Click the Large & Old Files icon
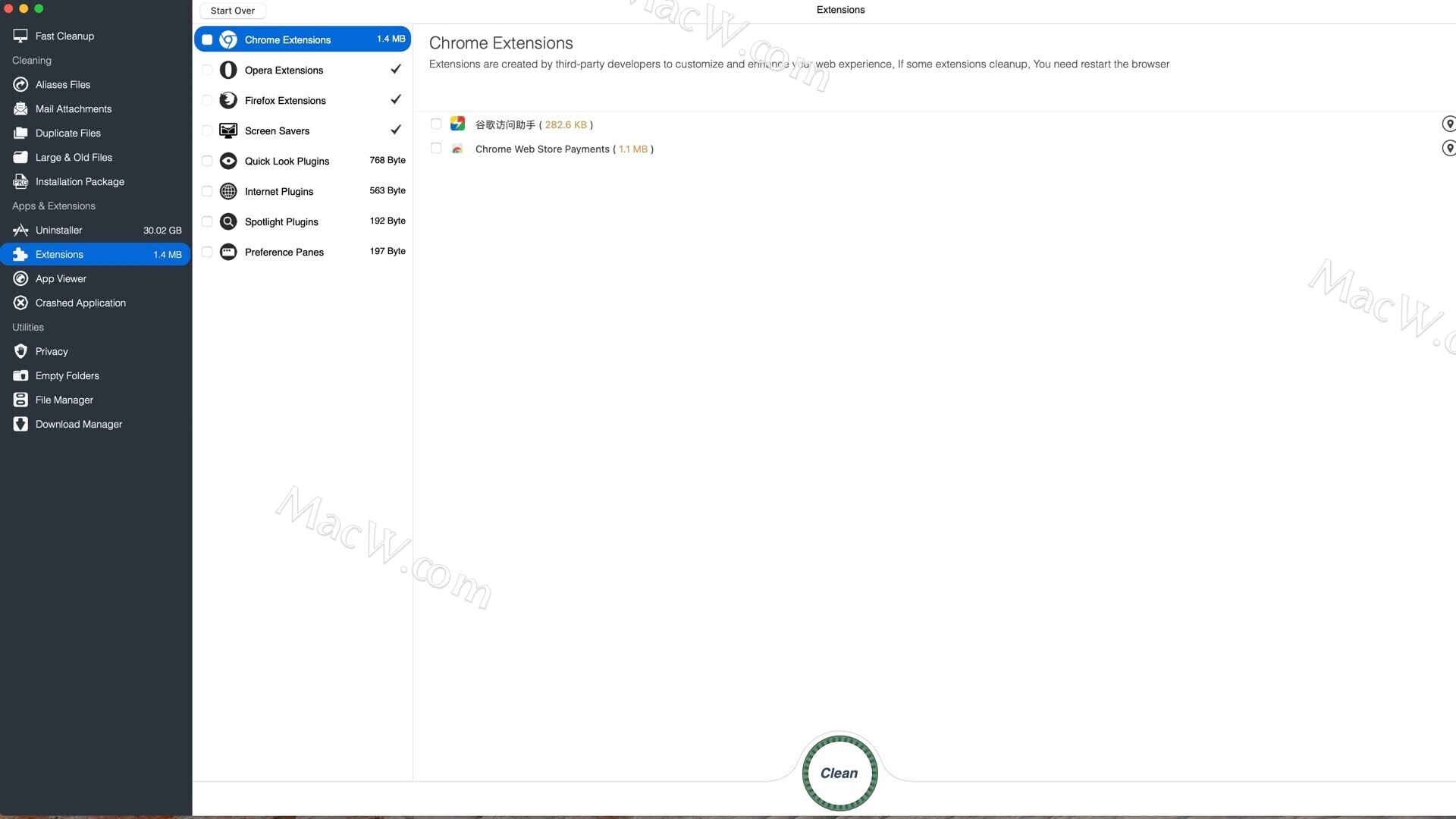 point(20,157)
